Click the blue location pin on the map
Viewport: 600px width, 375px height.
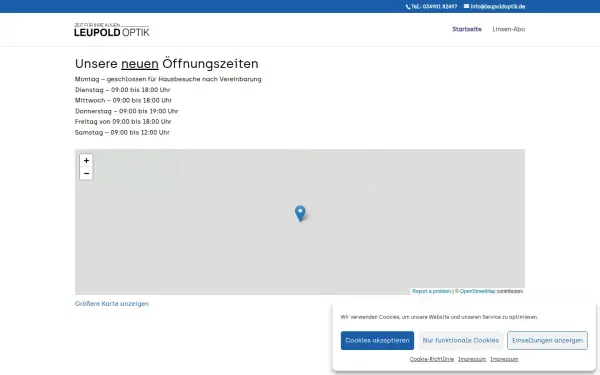pyautogui.click(x=300, y=214)
